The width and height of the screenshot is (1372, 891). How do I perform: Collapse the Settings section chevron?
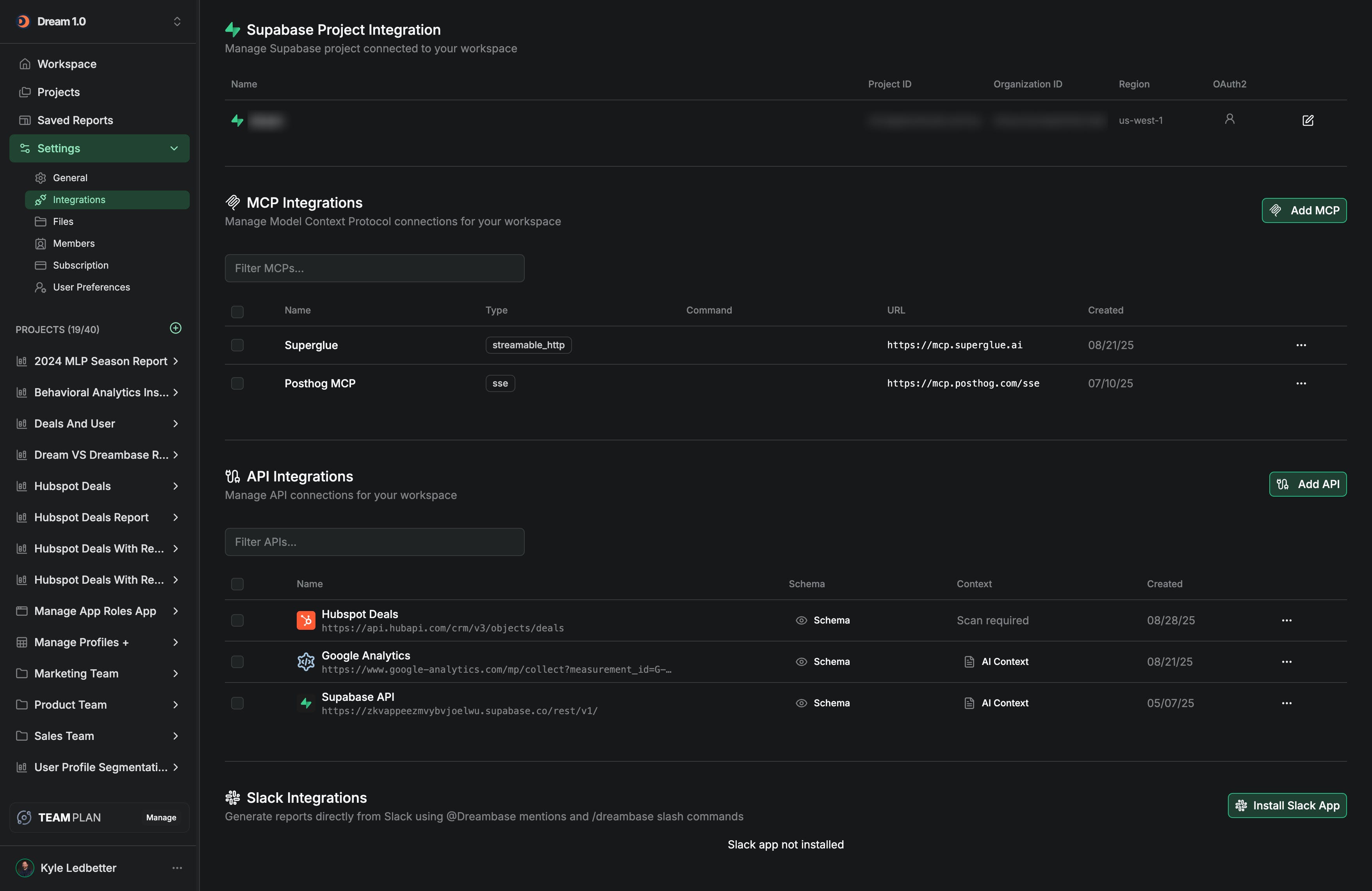(174, 149)
